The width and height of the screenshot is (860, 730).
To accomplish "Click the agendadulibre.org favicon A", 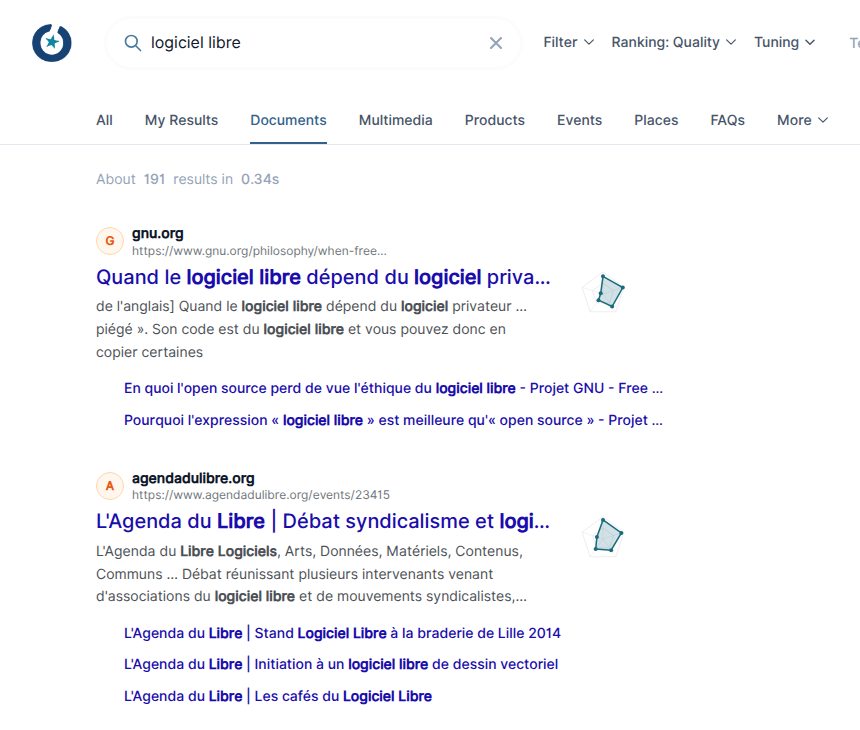I will tap(110, 486).
